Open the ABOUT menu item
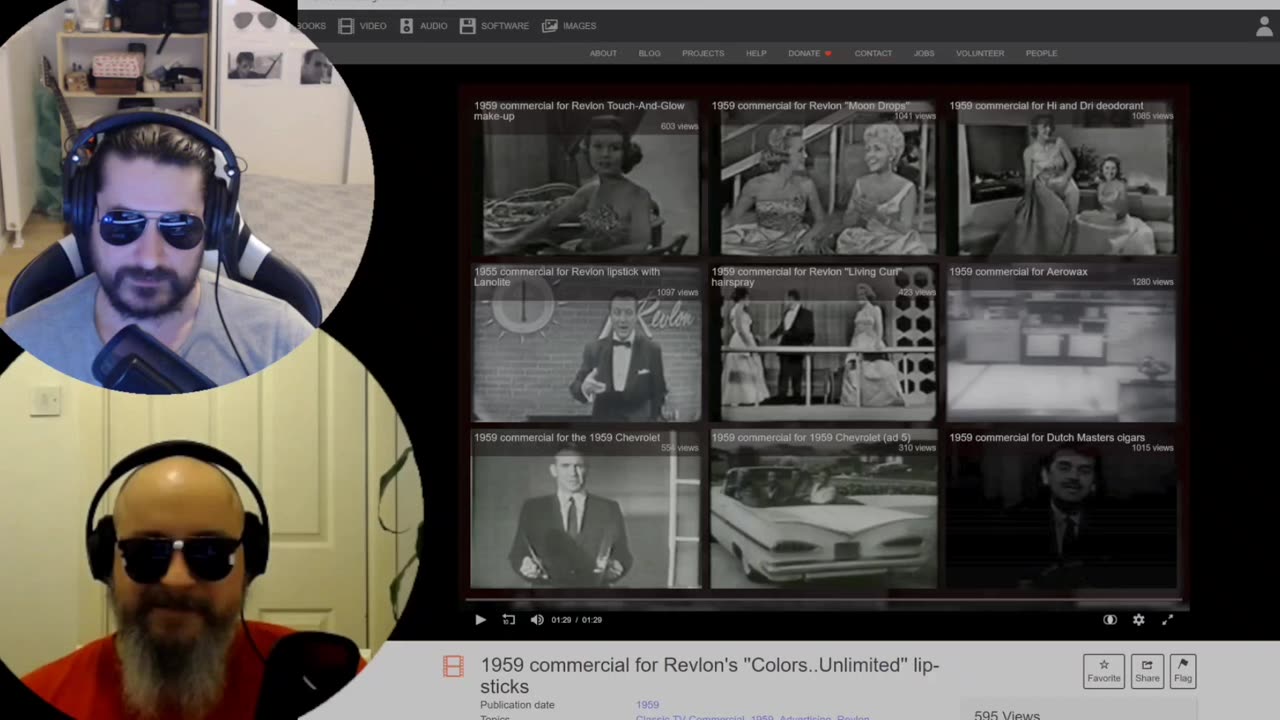This screenshot has width=1280, height=720. tap(603, 53)
